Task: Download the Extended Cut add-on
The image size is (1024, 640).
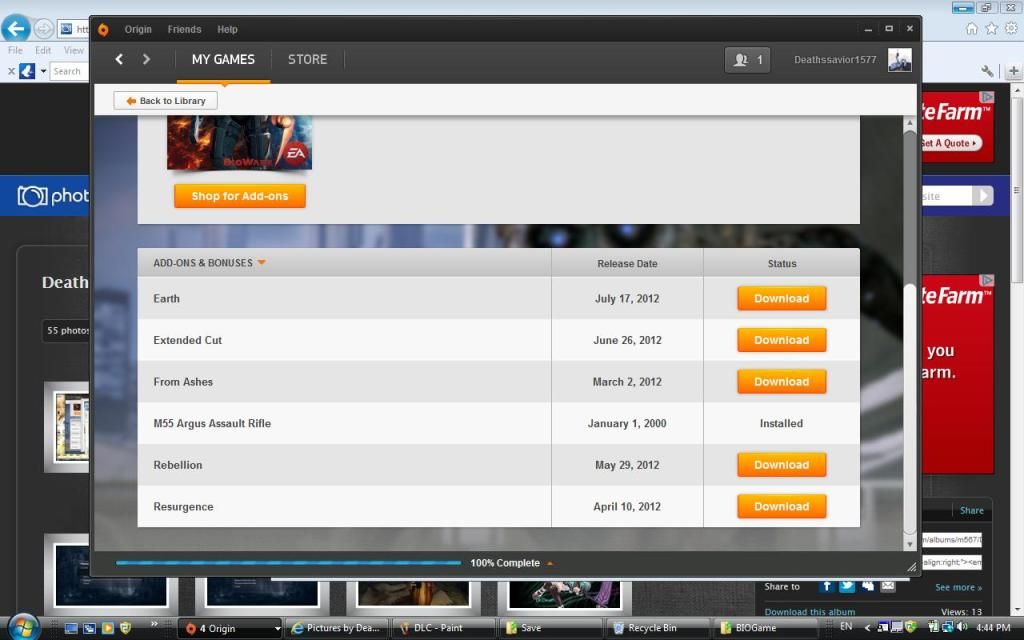Action: [781, 340]
